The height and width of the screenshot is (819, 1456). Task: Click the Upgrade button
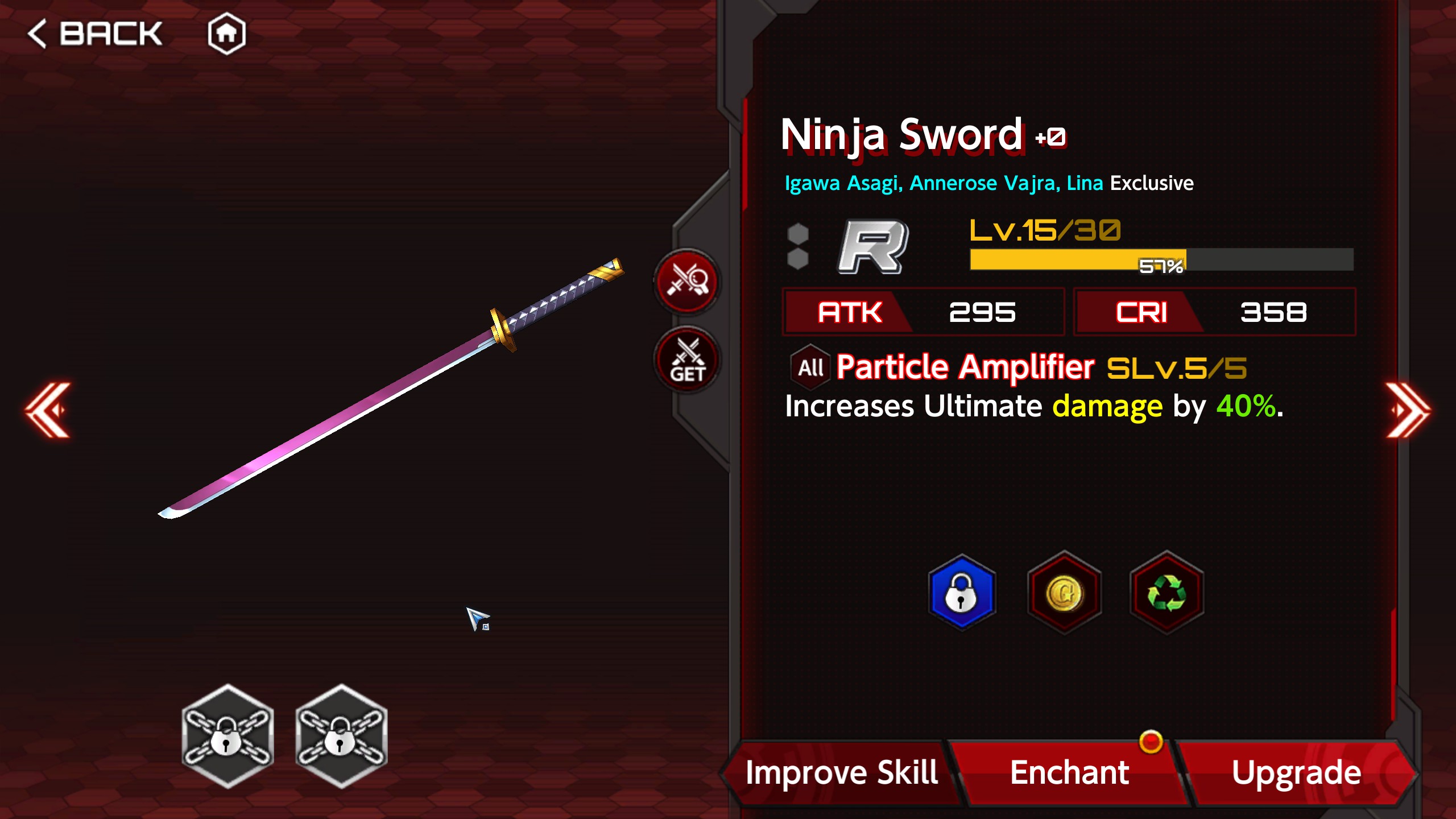[x=1297, y=772]
